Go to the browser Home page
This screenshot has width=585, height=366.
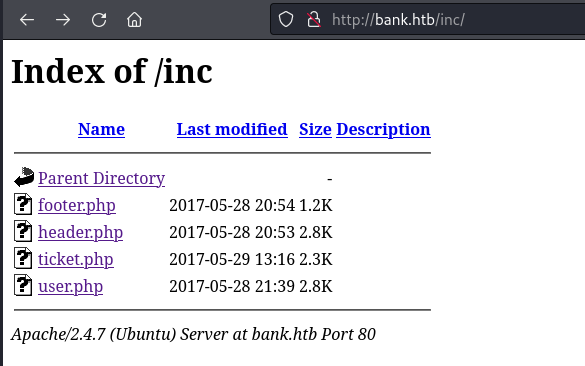click(134, 19)
